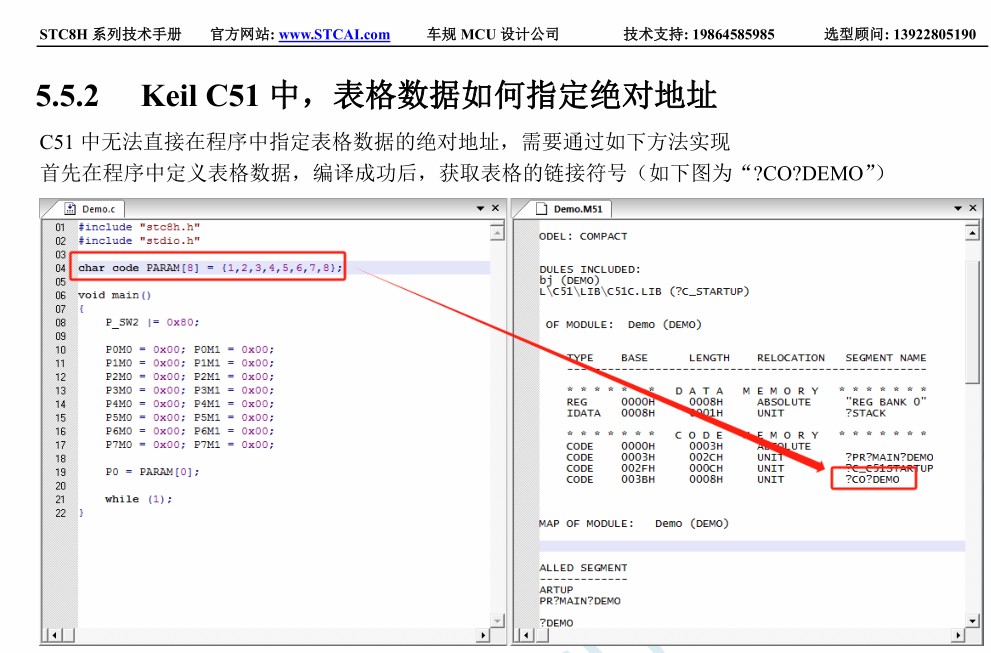Close the Demo.c editor pane

point(496,208)
